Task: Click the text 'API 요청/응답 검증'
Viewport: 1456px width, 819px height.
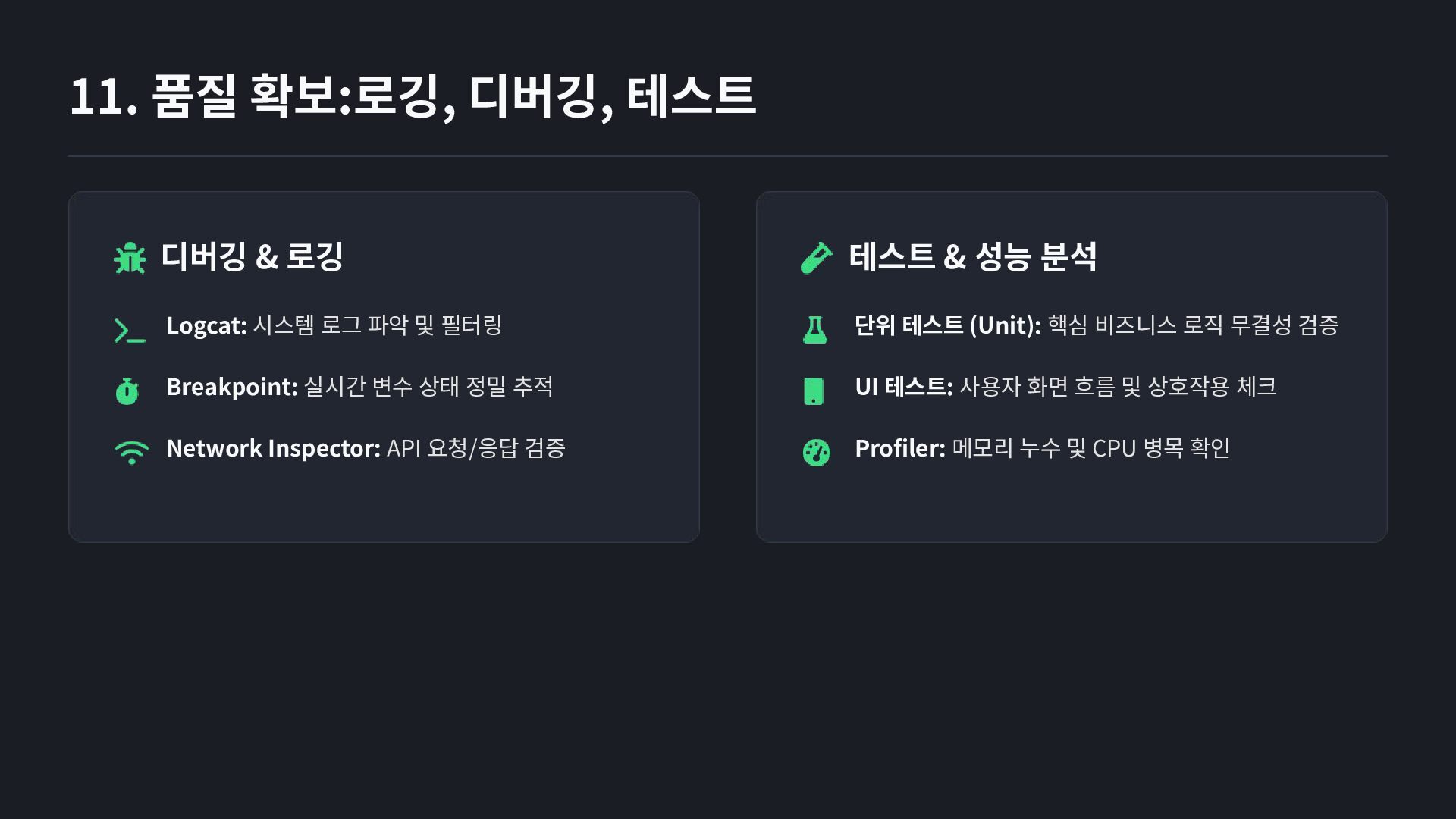Action: pyautogui.click(x=476, y=448)
